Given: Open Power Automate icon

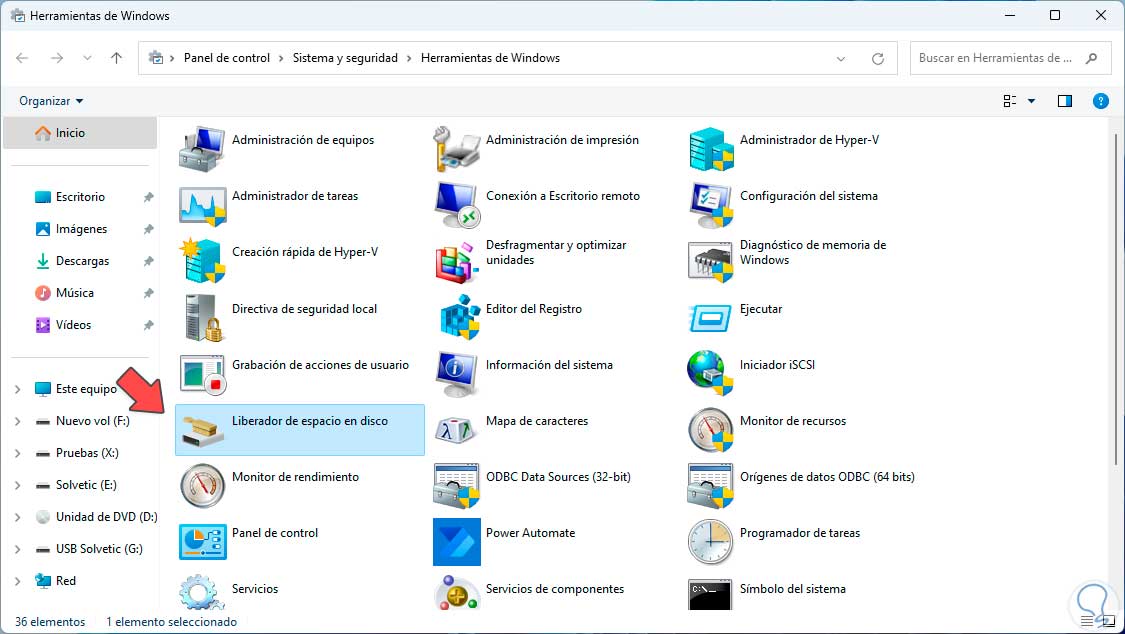Looking at the screenshot, I should 456,541.
